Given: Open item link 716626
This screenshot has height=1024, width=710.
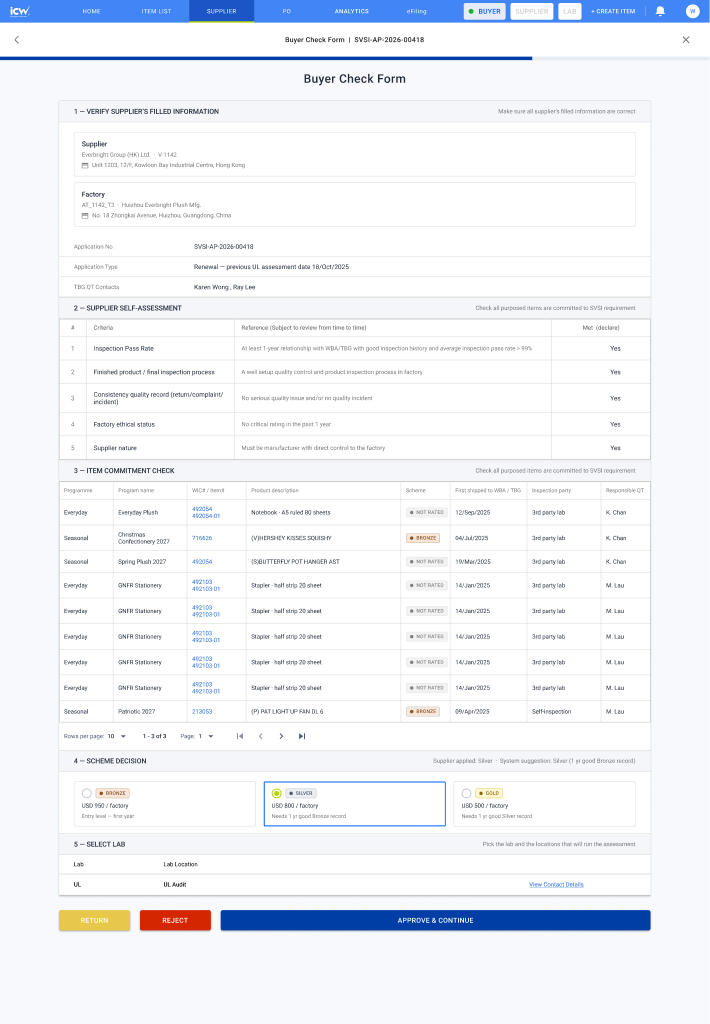Looking at the screenshot, I should (202, 538).
